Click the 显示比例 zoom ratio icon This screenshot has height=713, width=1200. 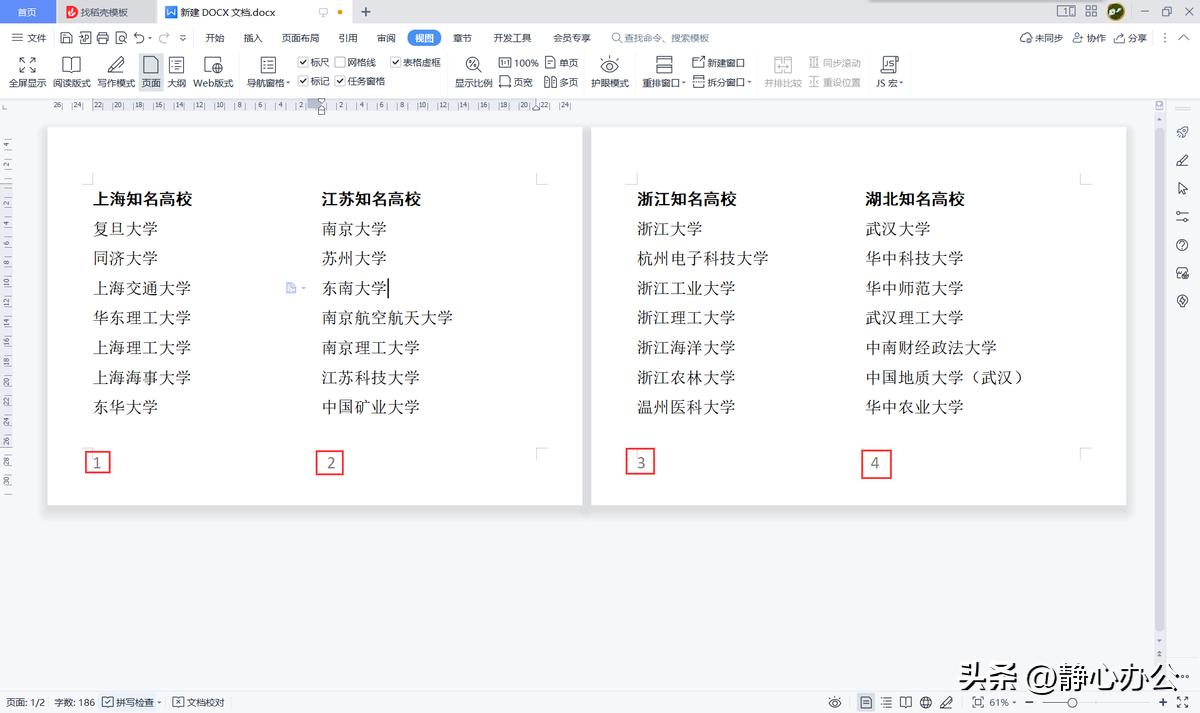[x=471, y=71]
